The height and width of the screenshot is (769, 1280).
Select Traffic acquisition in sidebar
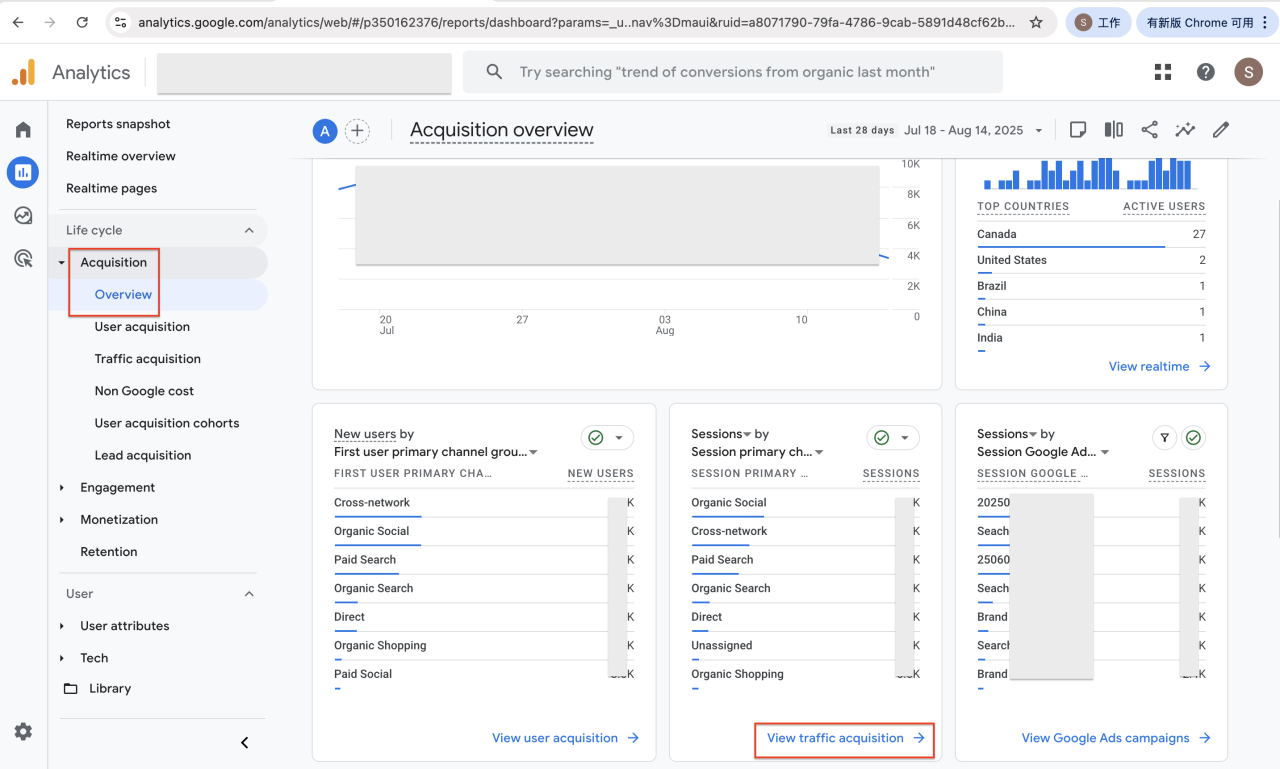[148, 359]
